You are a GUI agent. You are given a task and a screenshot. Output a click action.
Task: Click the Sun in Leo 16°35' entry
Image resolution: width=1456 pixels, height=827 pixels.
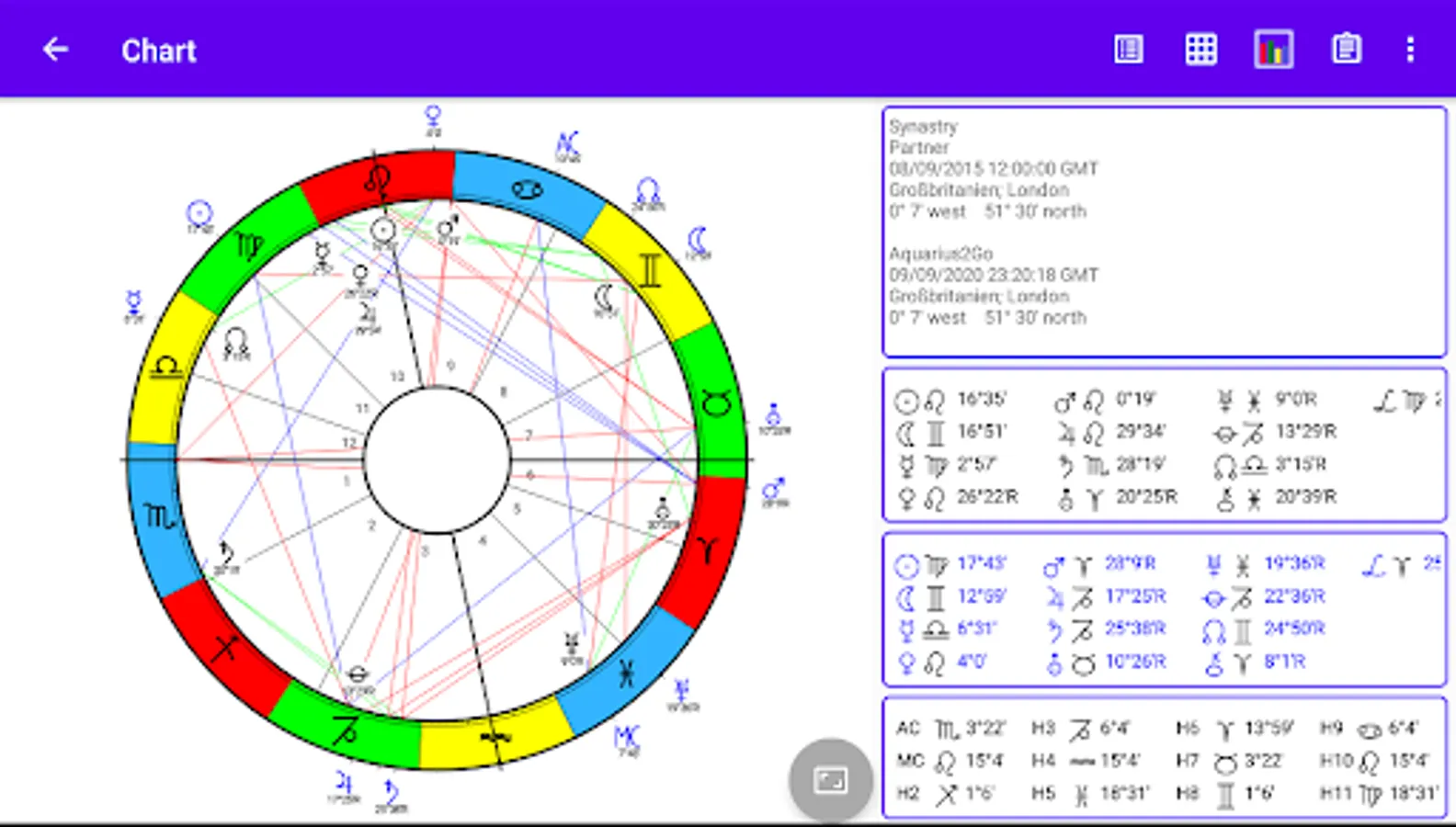pos(951,401)
